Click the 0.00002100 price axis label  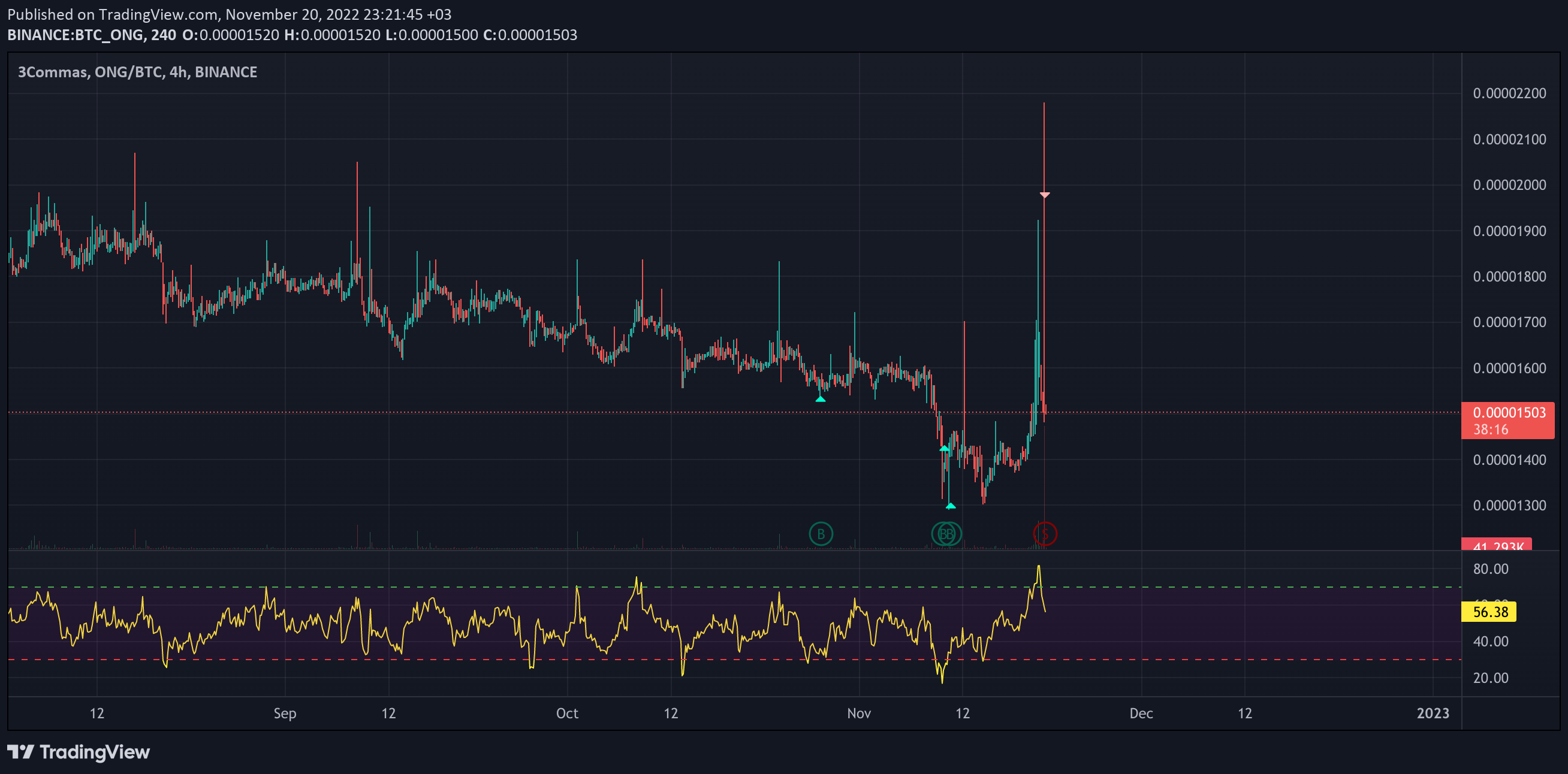[1509, 140]
